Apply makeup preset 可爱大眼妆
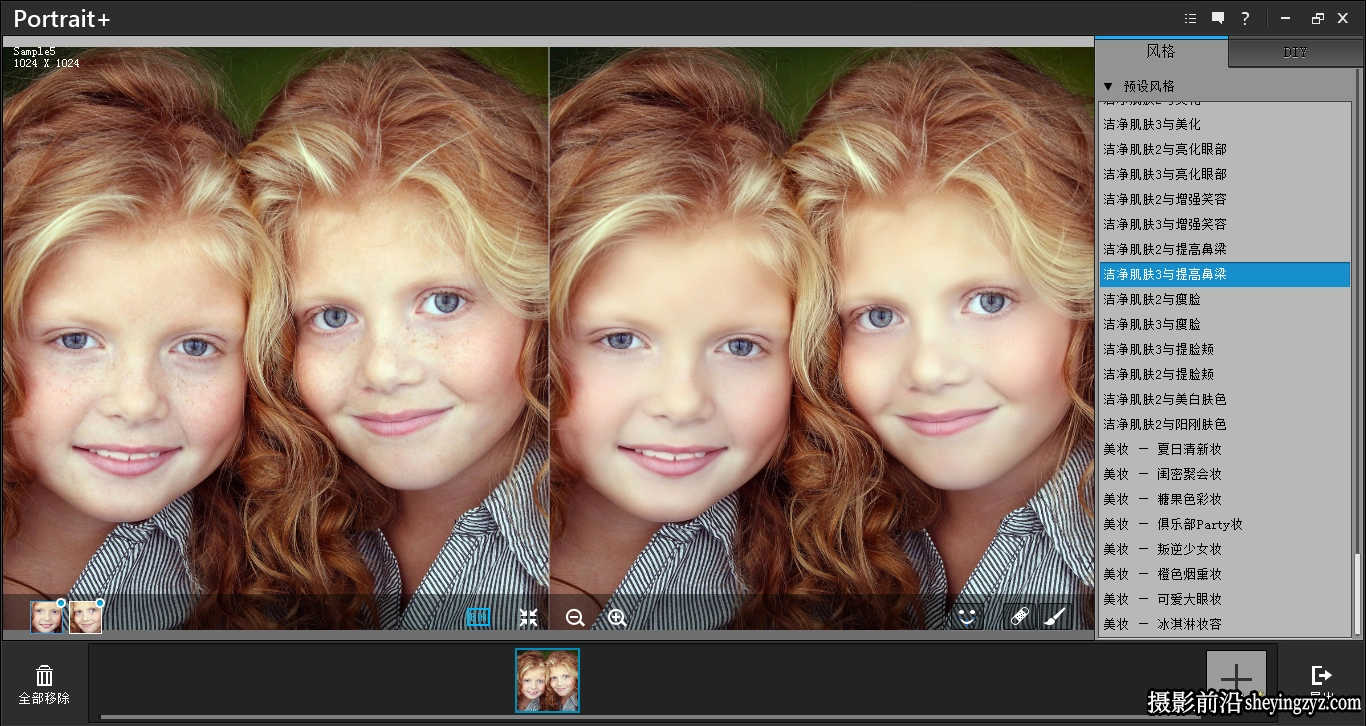Image resolution: width=1366 pixels, height=726 pixels. tap(1225, 599)
